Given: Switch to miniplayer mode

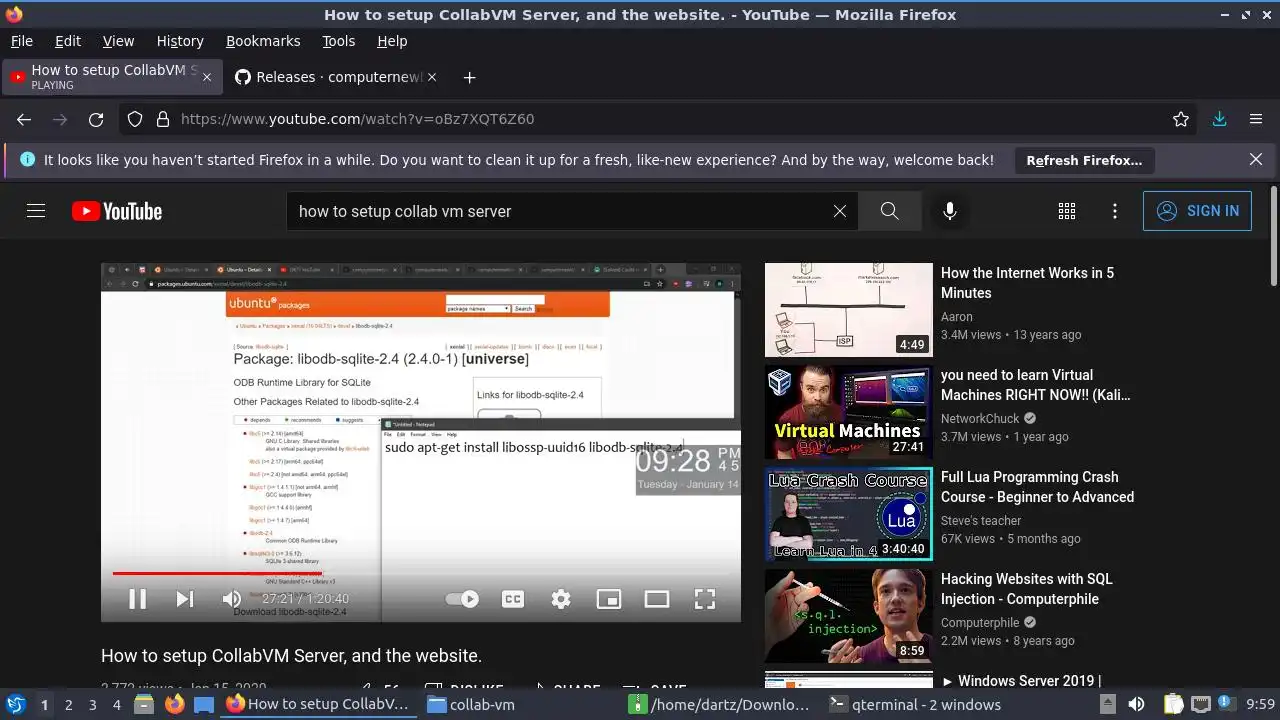Looking at the screenshot, I should [x=609, y=599].
